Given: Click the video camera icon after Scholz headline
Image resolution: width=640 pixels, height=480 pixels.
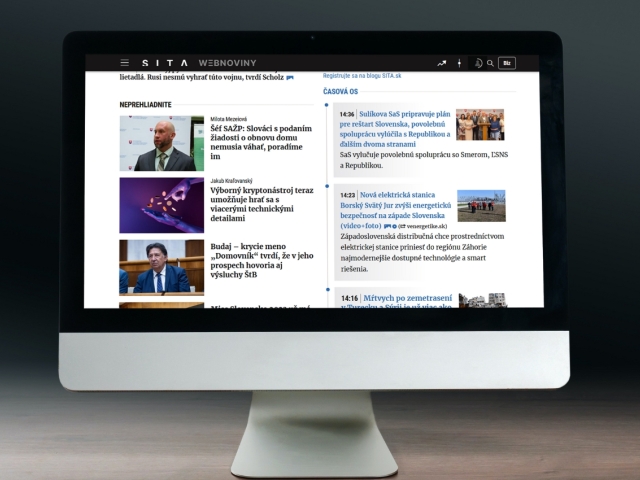Looking at the screenshot, I should click(x=290, y=78).
